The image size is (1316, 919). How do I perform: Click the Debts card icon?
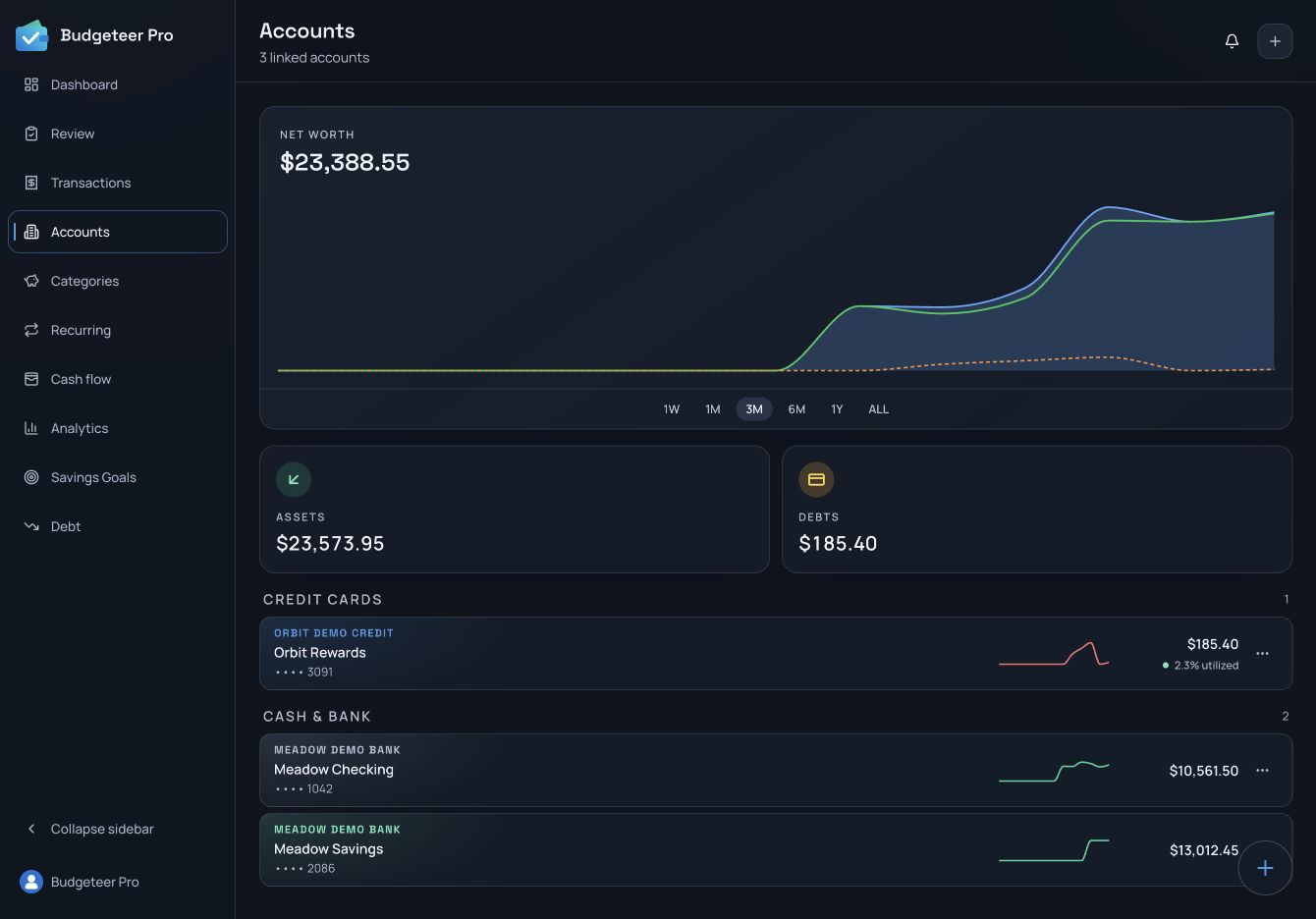pyautogui.click(x=816, y=479)
